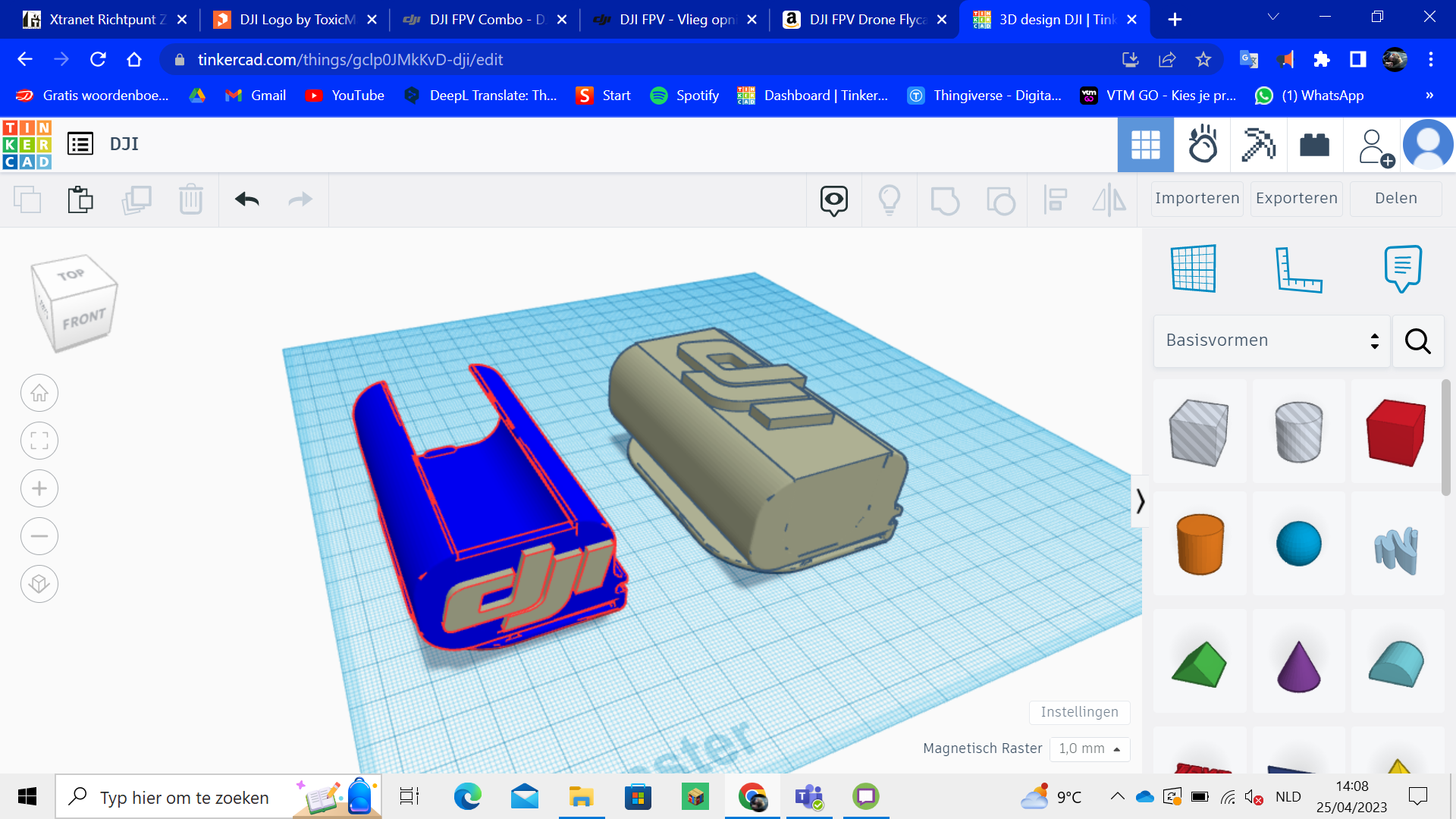Open the Sim Lab hand icon

1203,145
